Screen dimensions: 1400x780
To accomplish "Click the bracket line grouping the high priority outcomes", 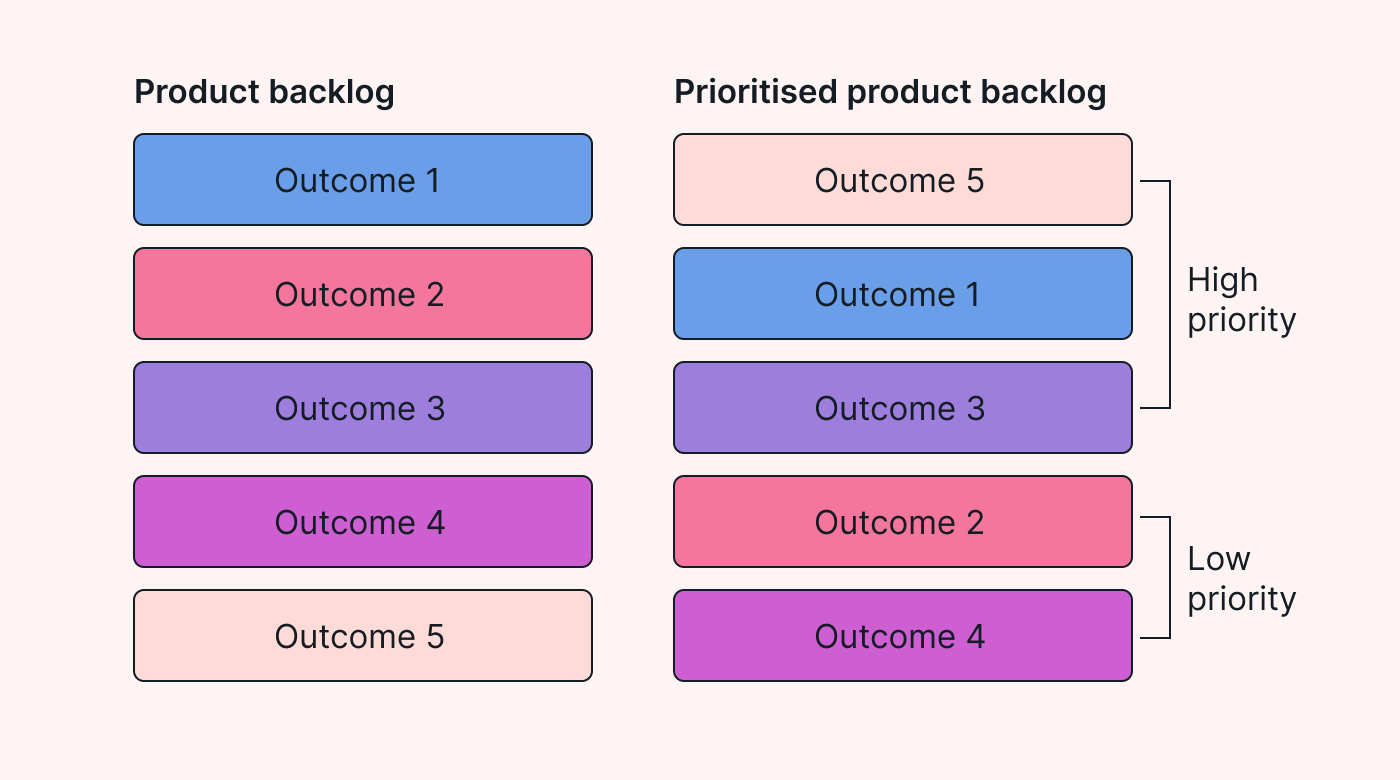I will coord(1169,294).
